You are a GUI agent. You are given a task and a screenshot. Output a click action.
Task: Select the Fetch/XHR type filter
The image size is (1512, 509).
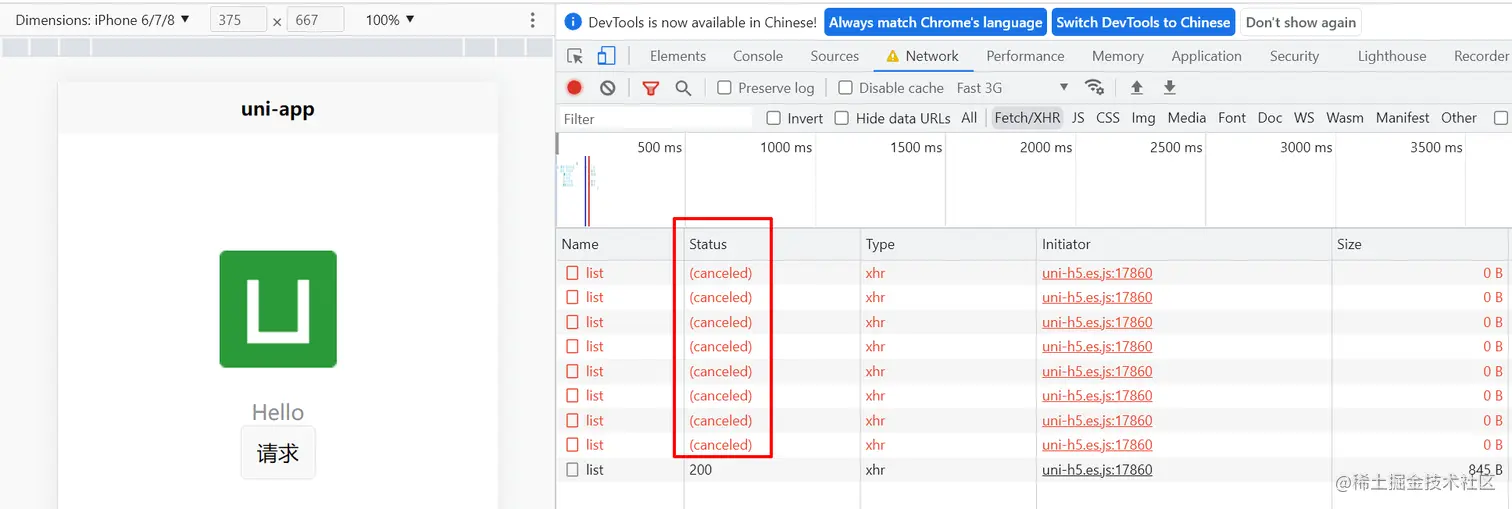1027,118
